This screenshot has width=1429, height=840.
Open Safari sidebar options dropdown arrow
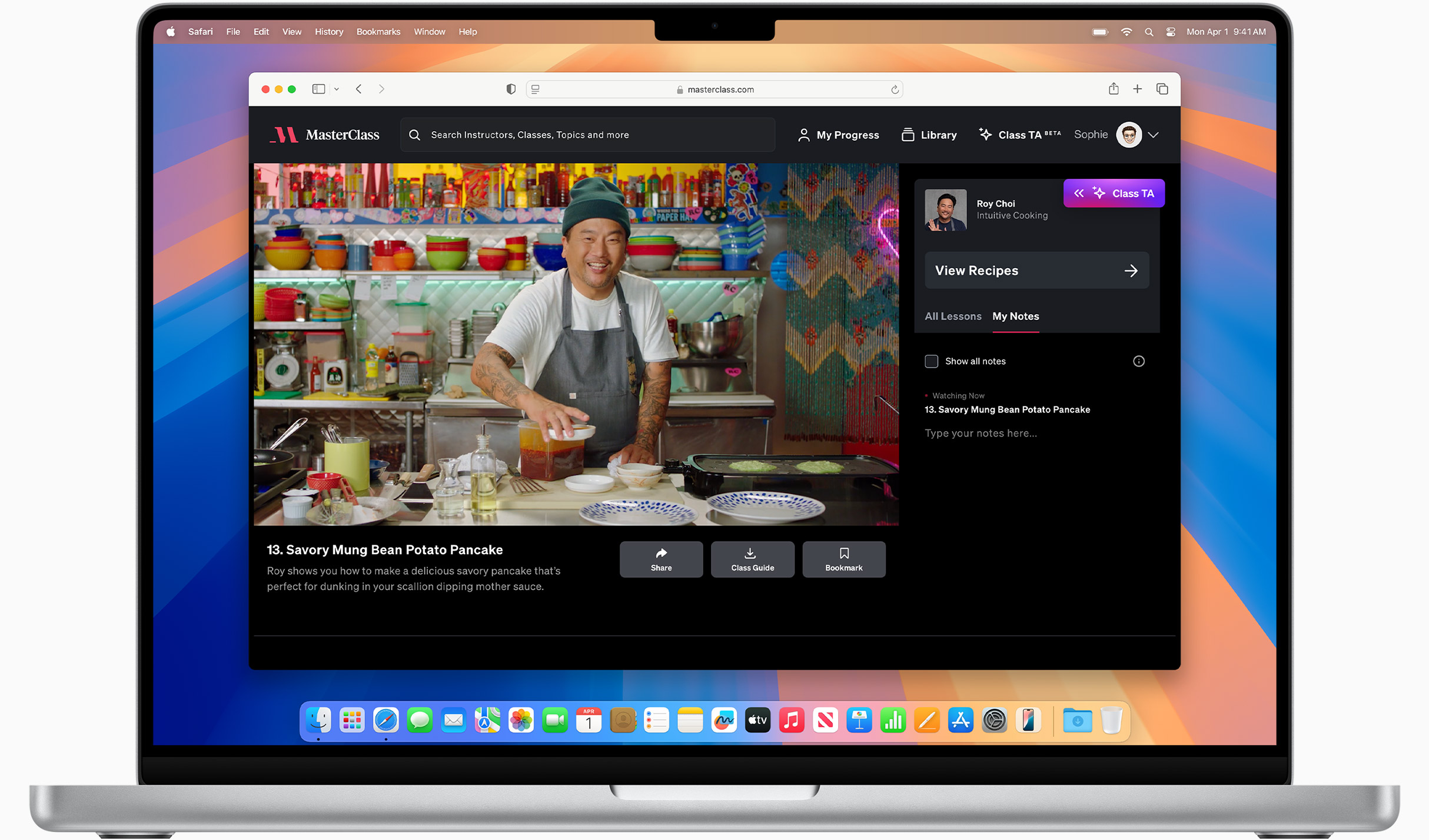337,89
